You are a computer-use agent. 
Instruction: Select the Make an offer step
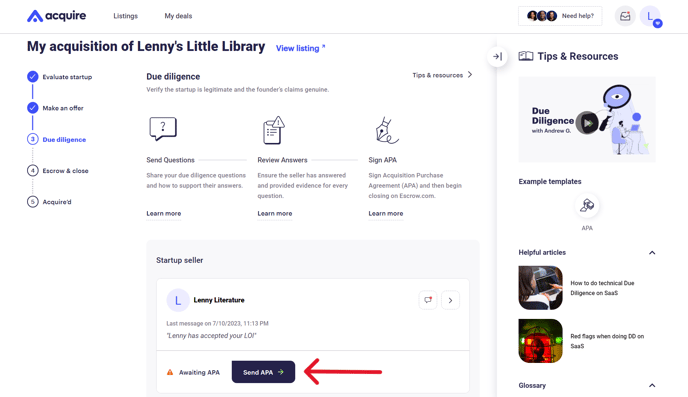click(55, 108)
